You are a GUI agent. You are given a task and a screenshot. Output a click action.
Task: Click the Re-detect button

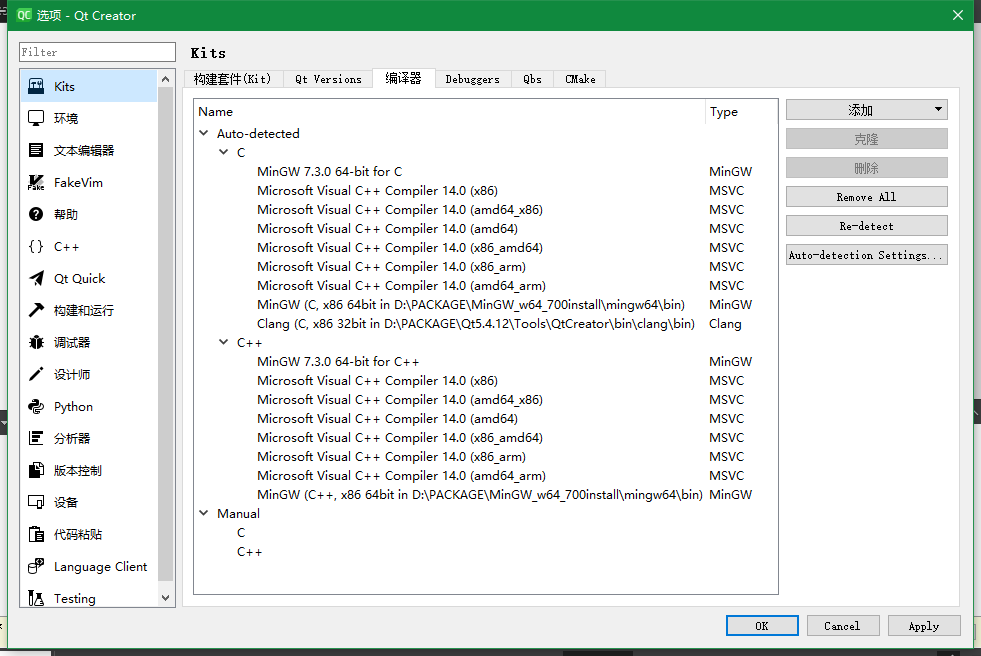tap(866, 225)
